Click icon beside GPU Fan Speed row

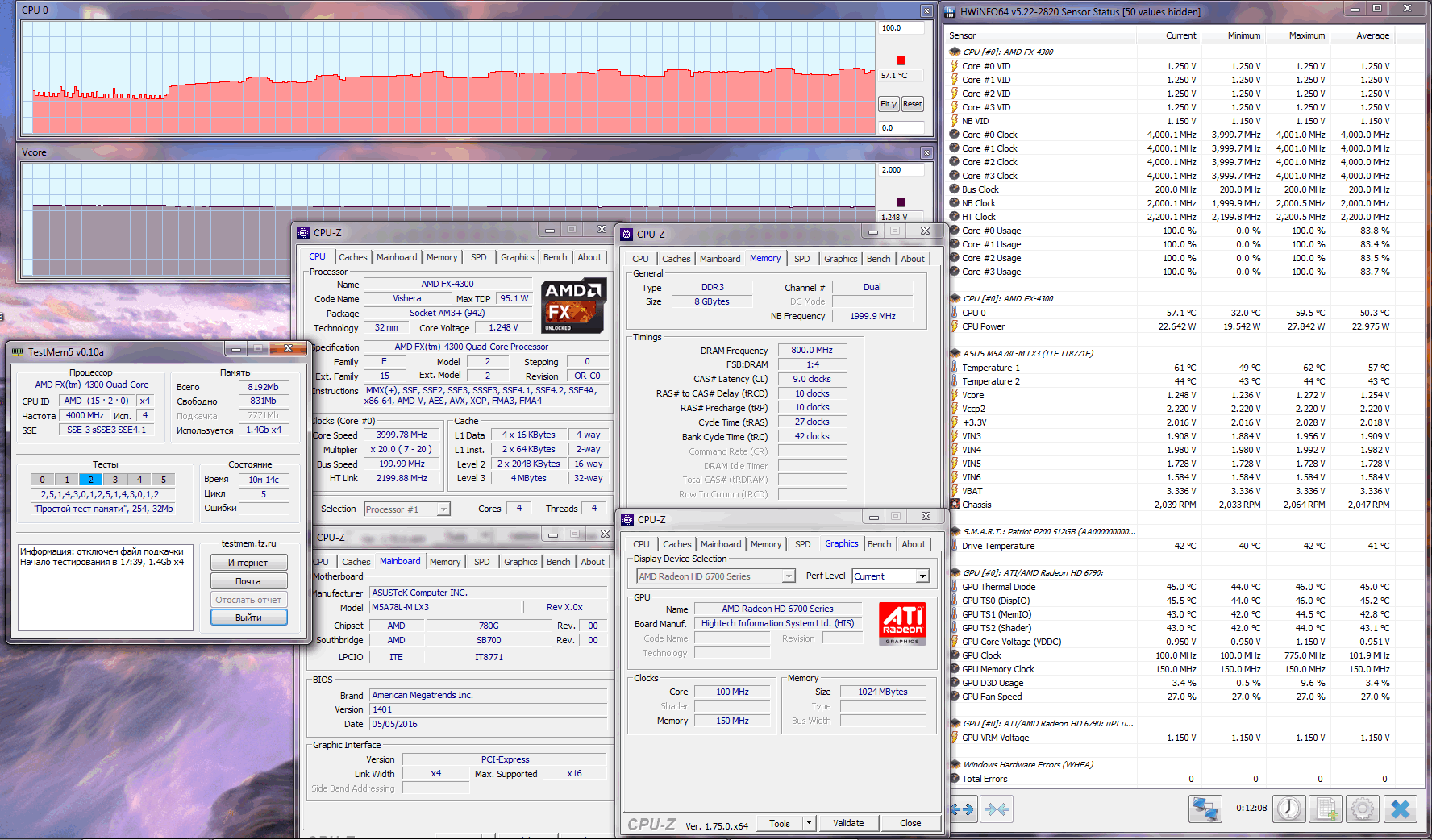[955, 697]
